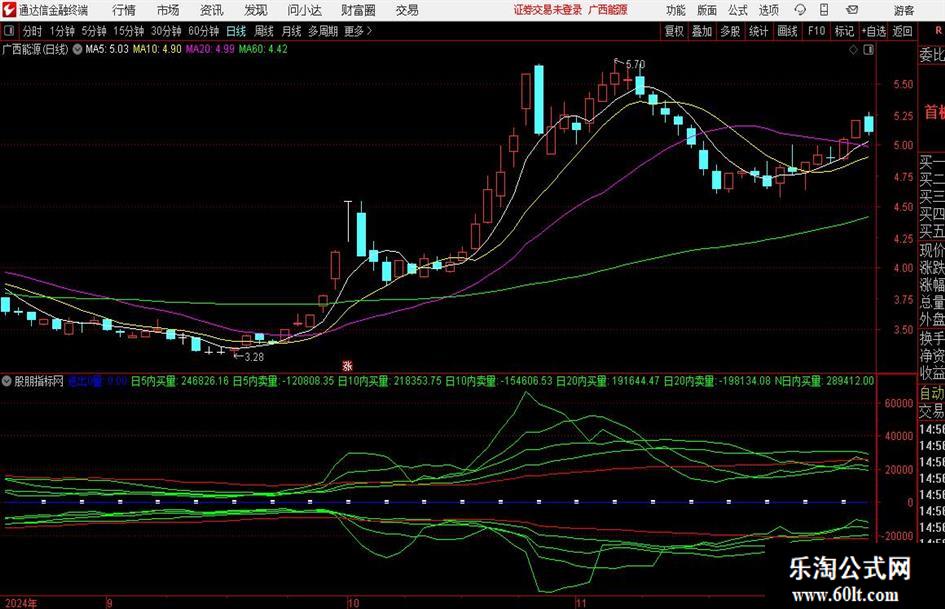Switch to 周线 weekly period
Screen dimensions: 945x609
coord(264,31)
